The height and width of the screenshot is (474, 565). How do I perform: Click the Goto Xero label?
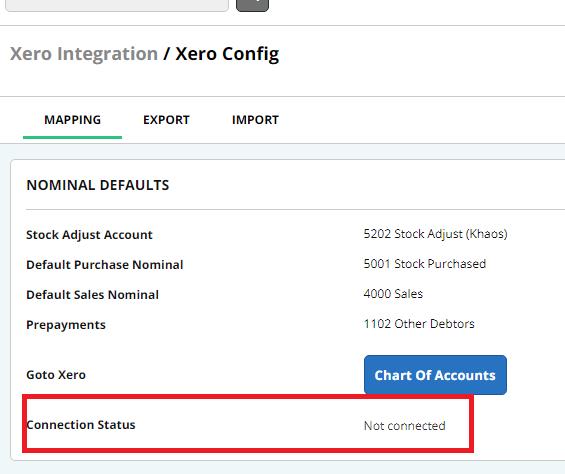click(56, 375)
